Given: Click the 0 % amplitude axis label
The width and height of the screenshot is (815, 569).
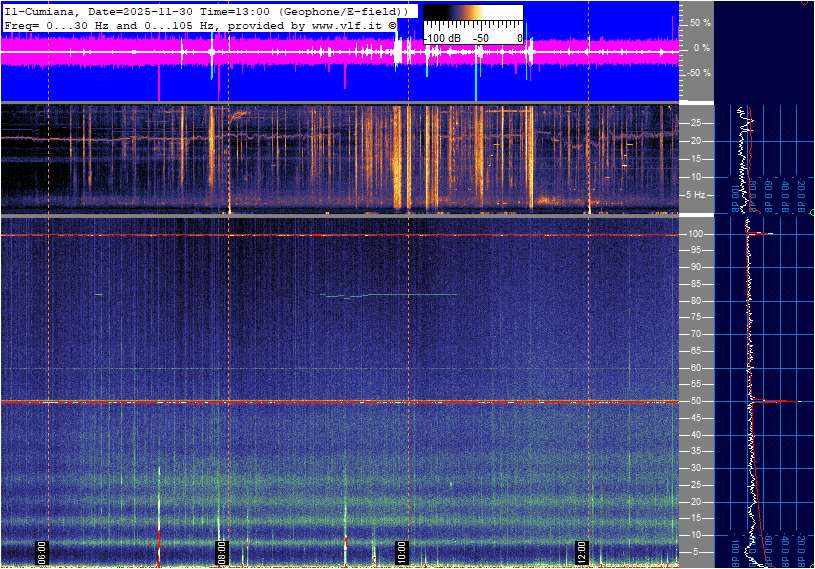Looking at the screenshot, I should pos(701,47).
